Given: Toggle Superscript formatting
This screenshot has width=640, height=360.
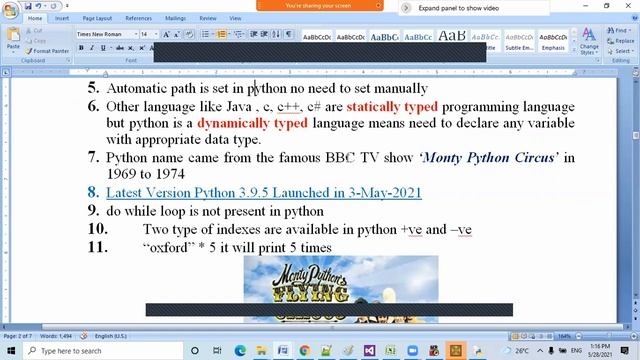Looking at the screenshot, I should [142, 48].
